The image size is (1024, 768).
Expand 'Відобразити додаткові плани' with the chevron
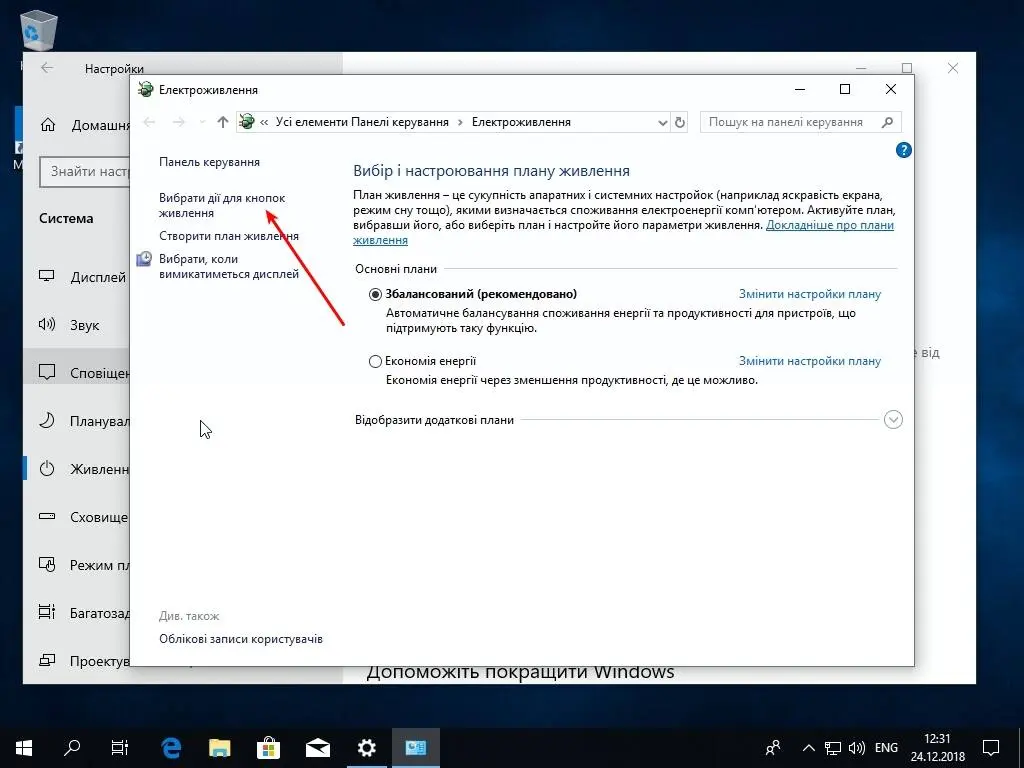coord(893,419)
